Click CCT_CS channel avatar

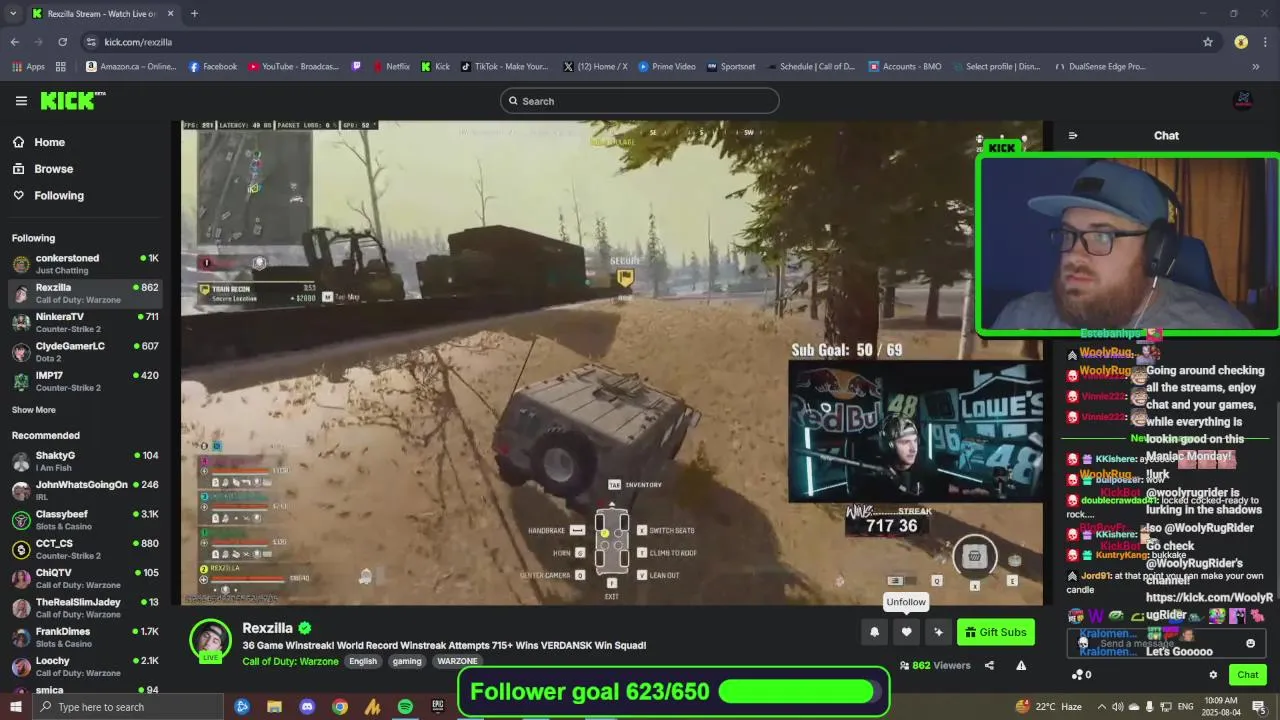coord(21,549)
